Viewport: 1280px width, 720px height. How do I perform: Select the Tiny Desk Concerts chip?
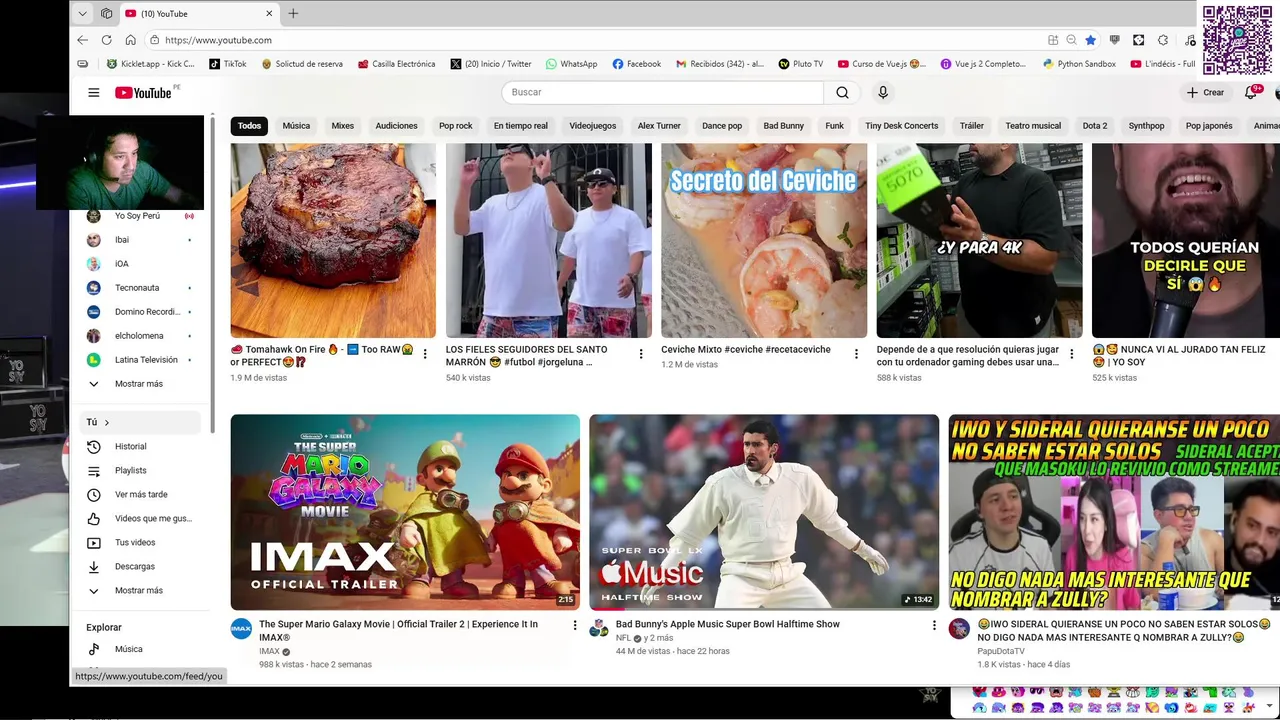coord(901,126)
